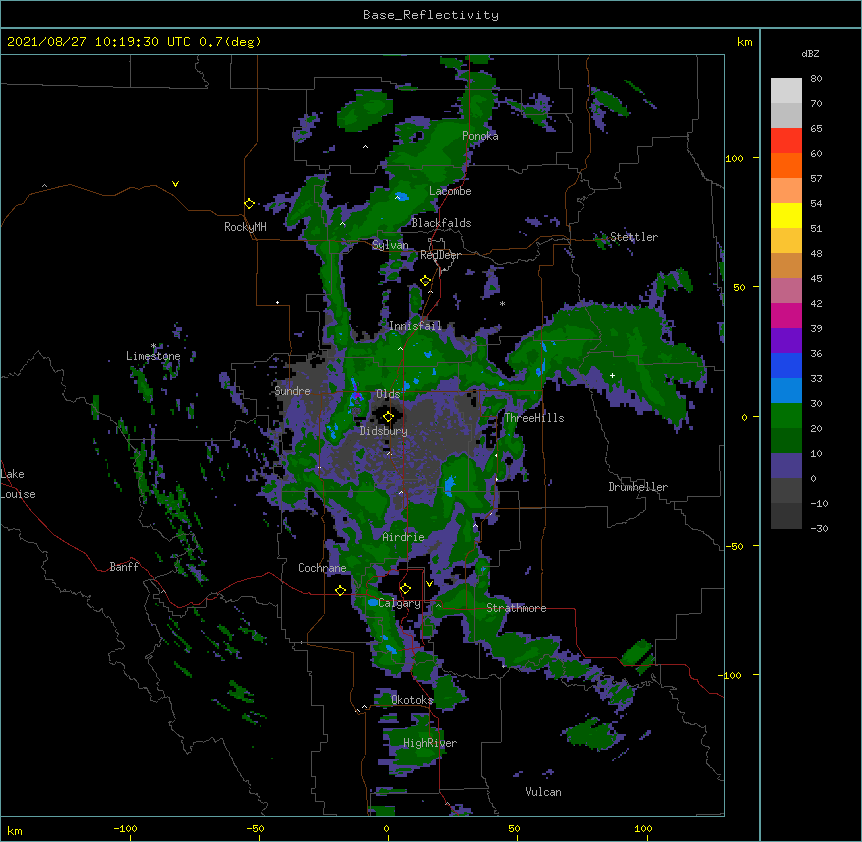
Task: Click the Strathmore label
Action: coord(516,608)
